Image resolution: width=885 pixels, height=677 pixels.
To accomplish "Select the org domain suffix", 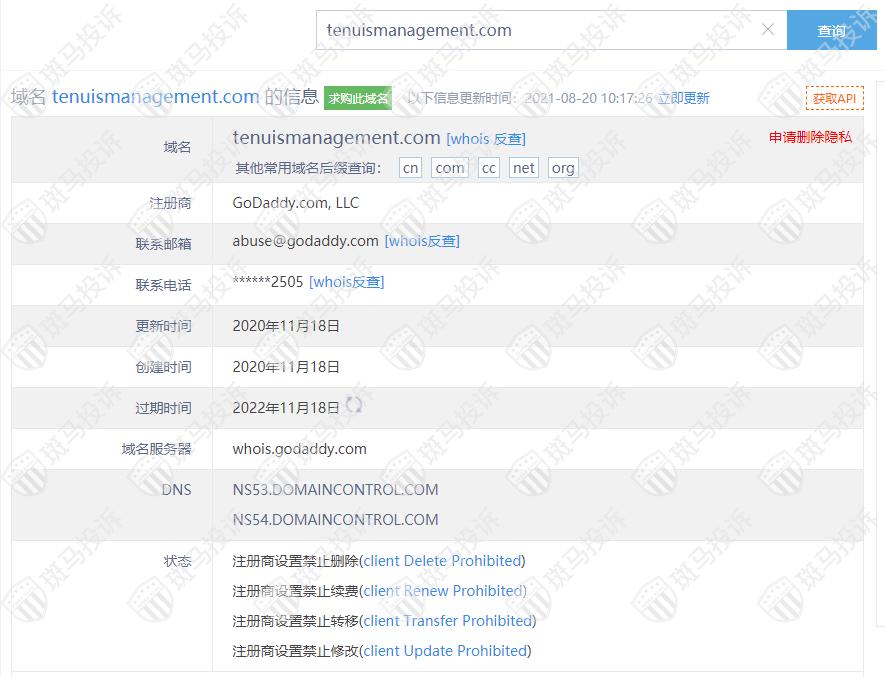I will [x=563, y=168].
